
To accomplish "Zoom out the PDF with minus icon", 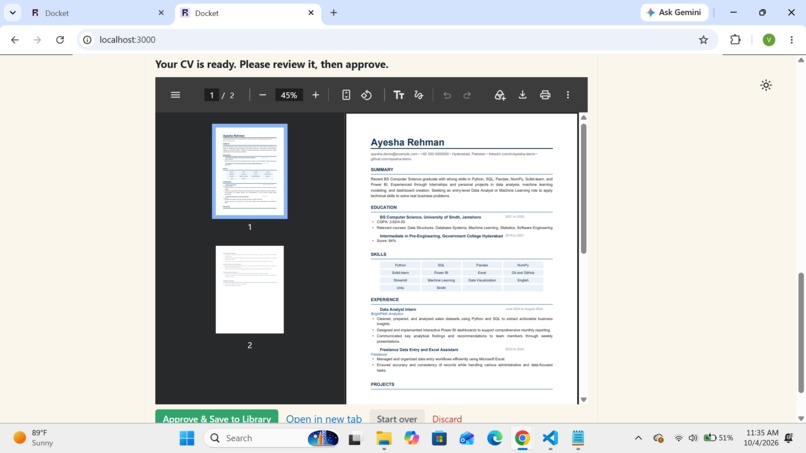I will [263, 95].
